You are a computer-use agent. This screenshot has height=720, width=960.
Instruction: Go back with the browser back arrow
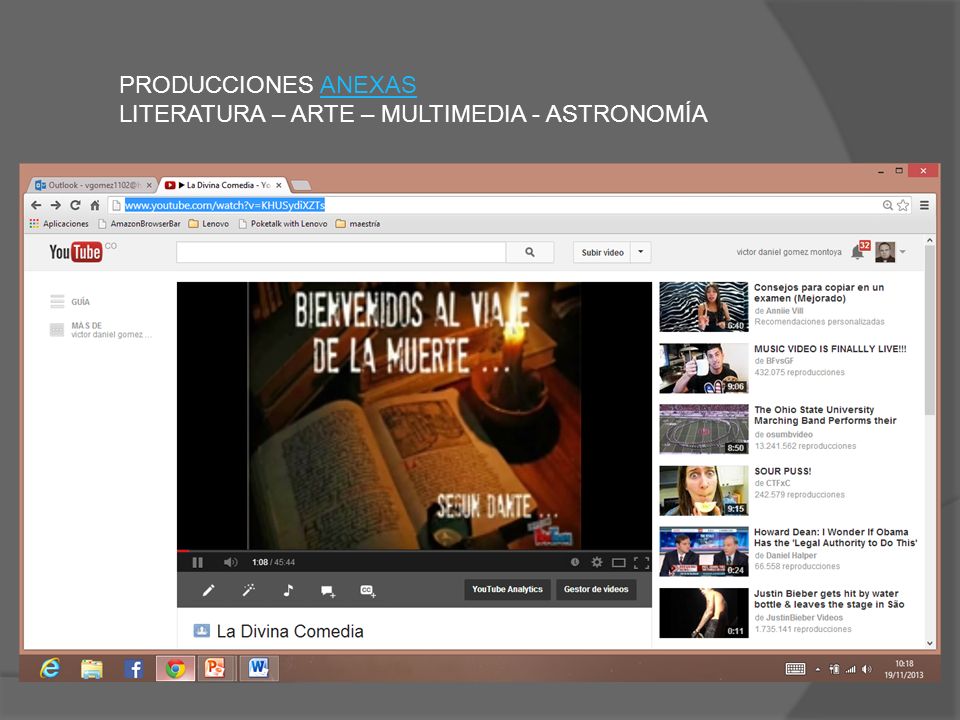point(36,205)
